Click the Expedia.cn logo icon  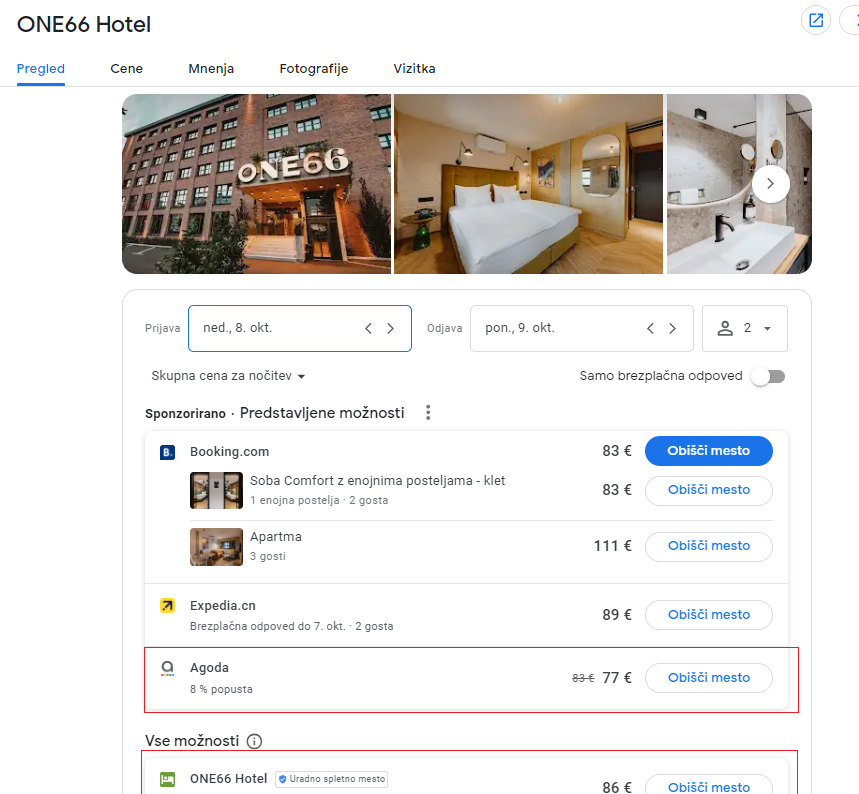[x=167, y=606]
